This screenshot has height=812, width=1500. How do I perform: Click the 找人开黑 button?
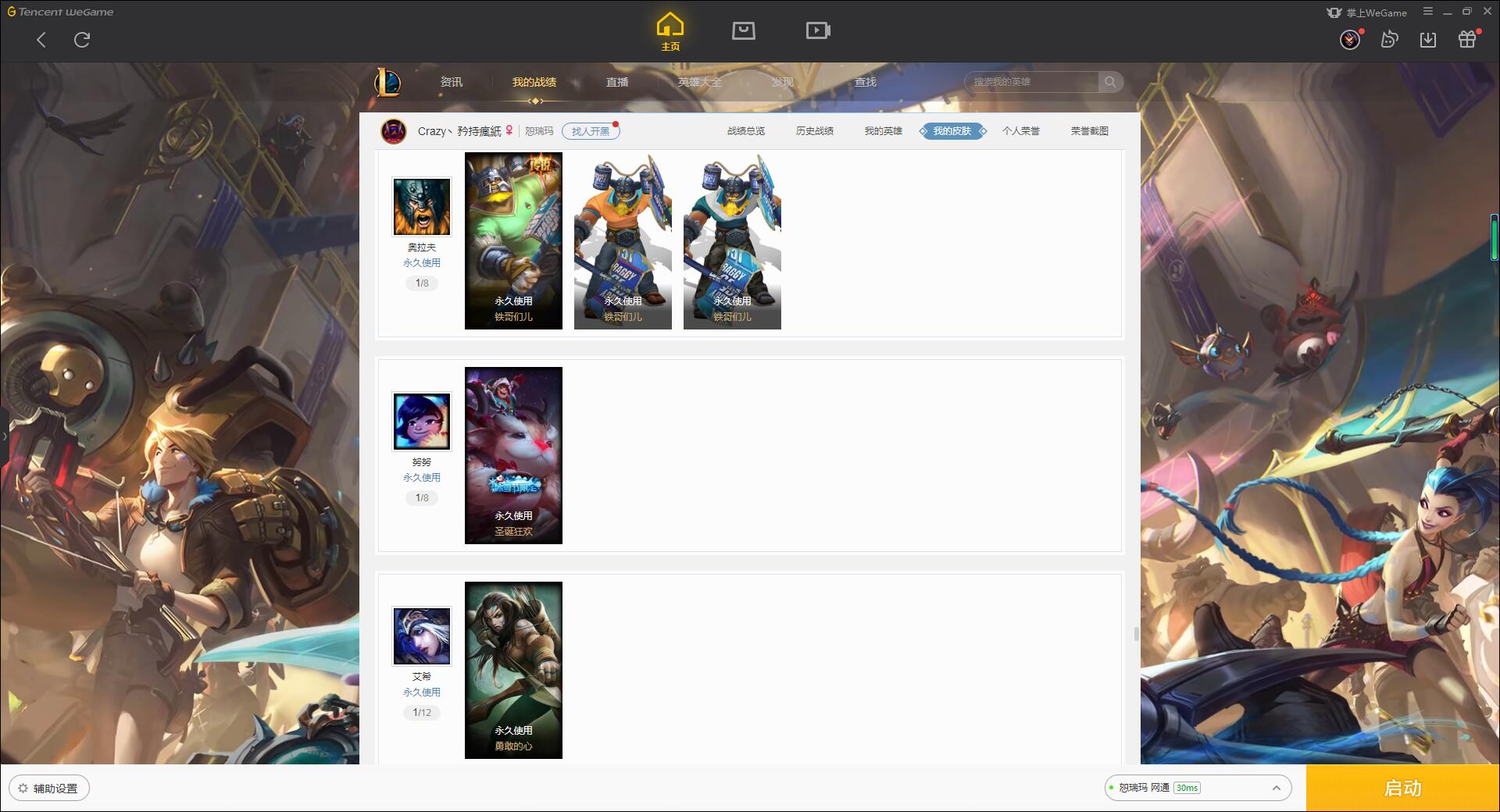tap(591, 131)
